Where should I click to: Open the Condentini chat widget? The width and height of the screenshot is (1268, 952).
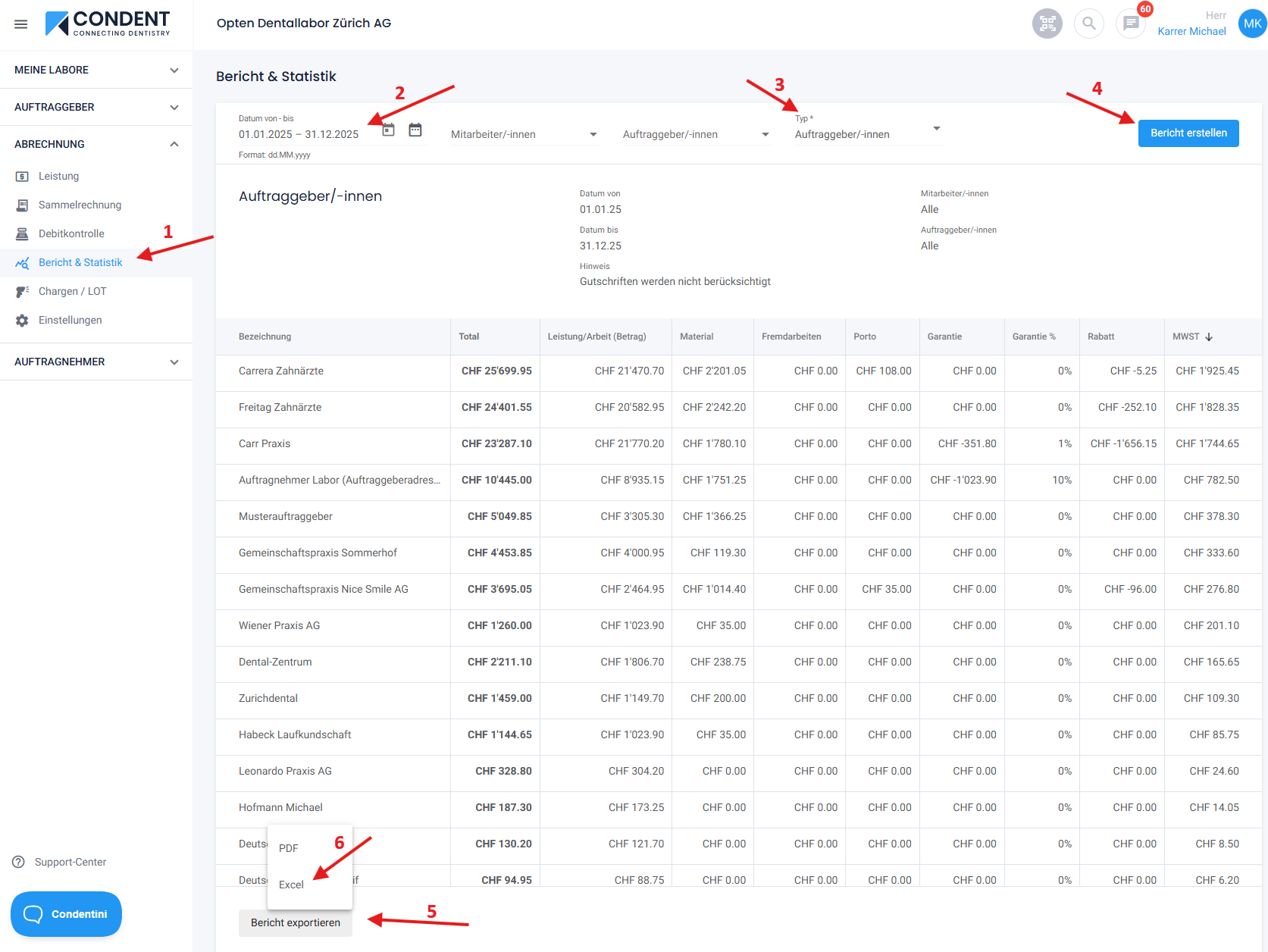pos(66,914)
